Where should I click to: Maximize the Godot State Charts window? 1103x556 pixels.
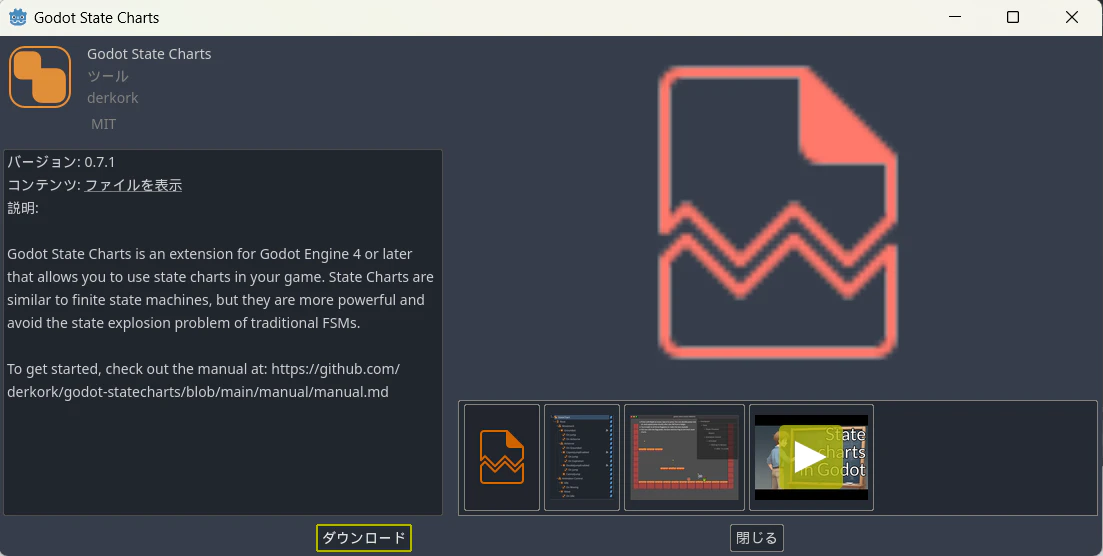pos(1013,17)
